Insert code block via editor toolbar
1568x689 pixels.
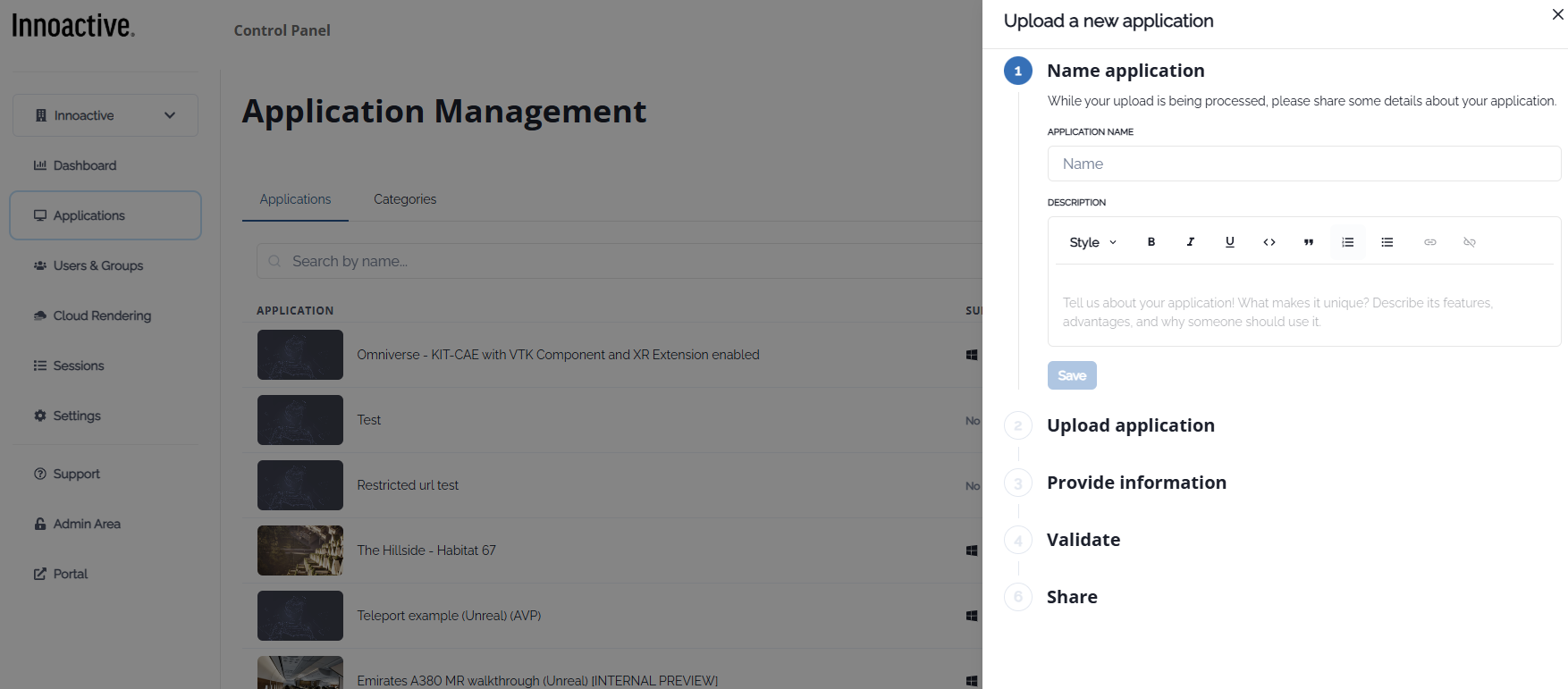pyautogui.click(x=1269, y=242)
